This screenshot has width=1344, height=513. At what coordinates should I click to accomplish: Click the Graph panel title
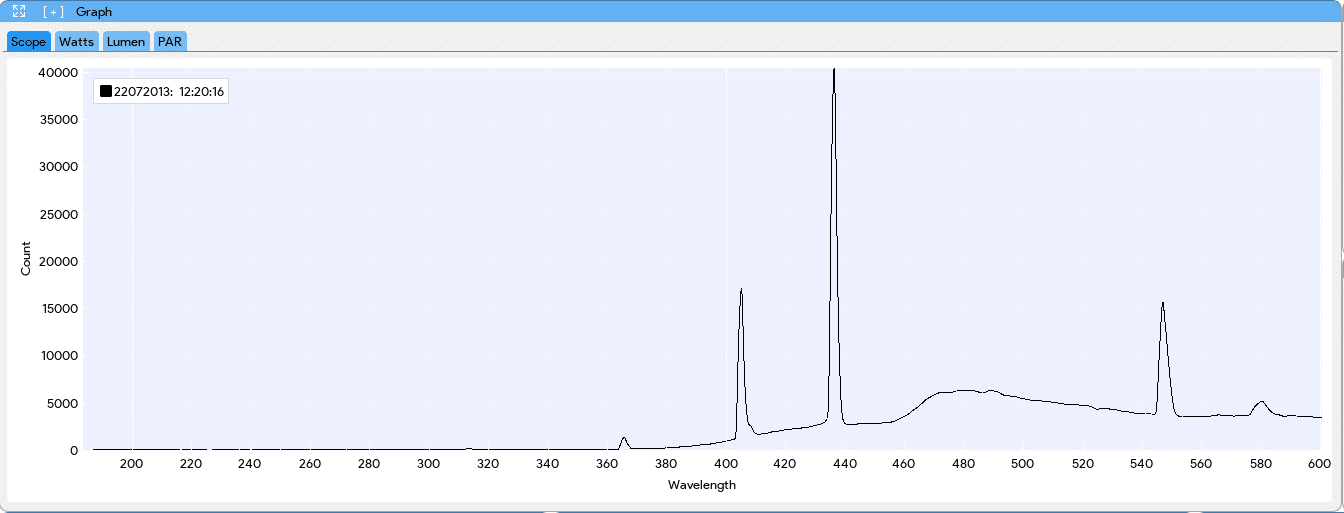click(94, 12)
